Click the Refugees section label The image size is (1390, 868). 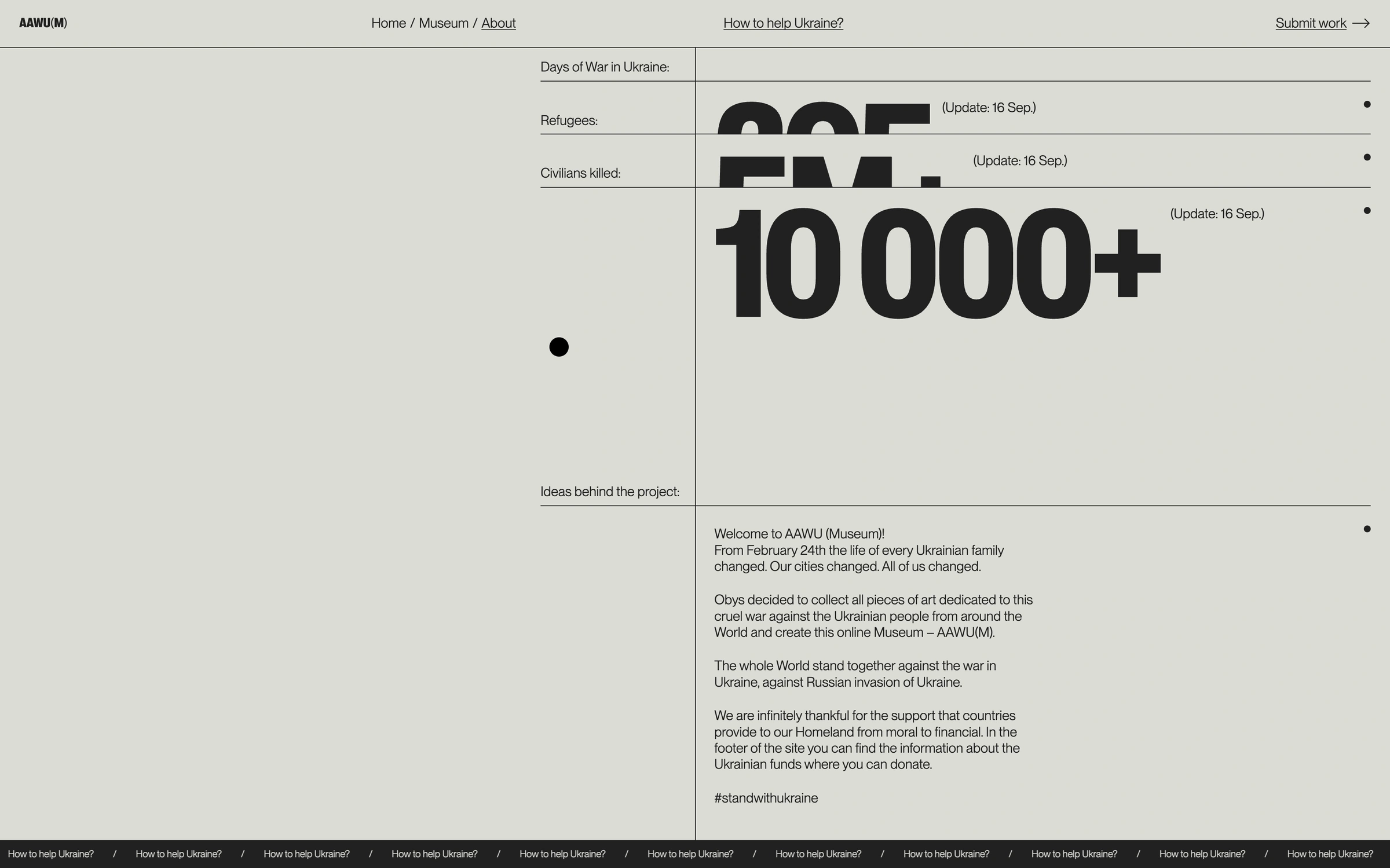569,120
